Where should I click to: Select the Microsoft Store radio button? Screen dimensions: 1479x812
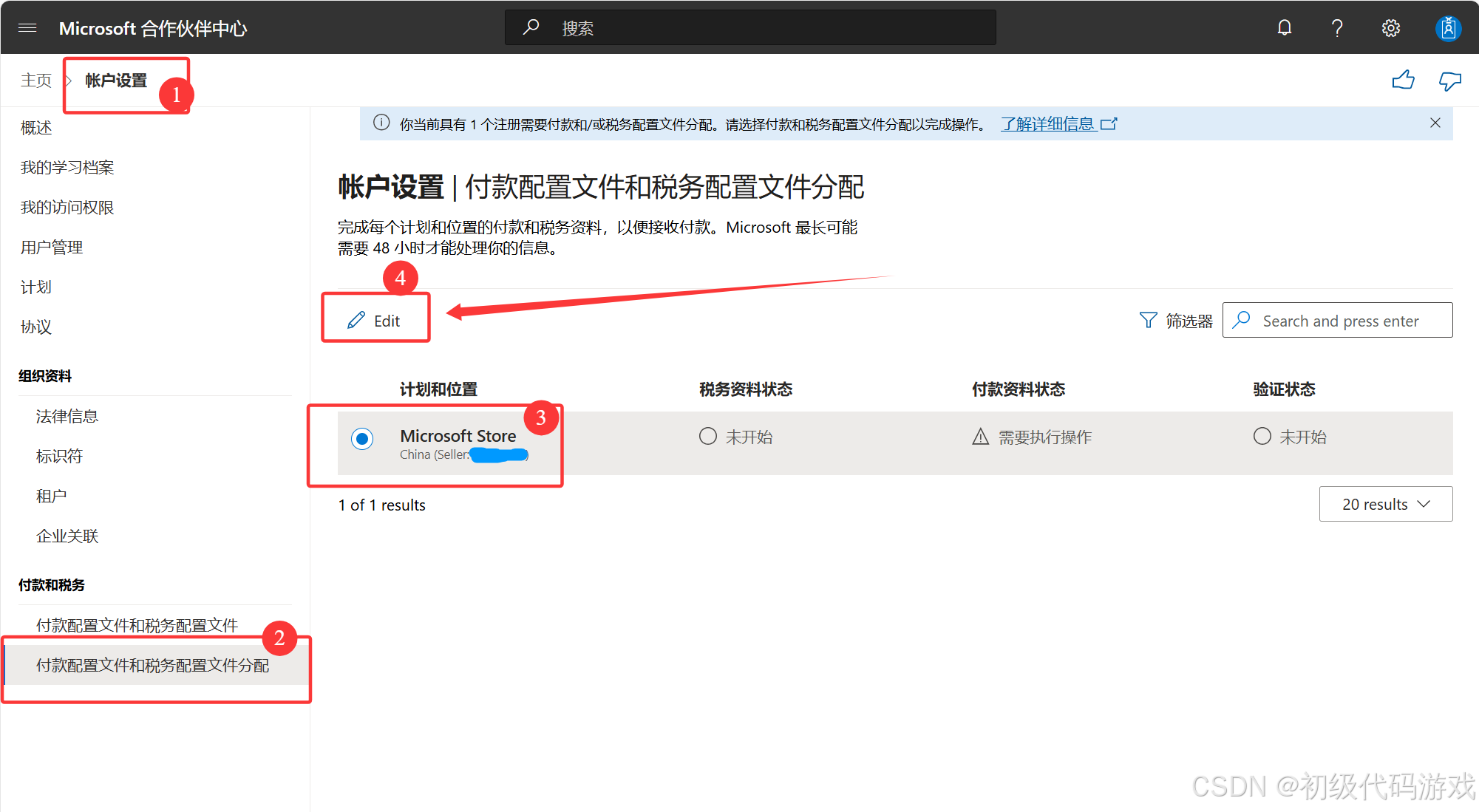[362, 439]
